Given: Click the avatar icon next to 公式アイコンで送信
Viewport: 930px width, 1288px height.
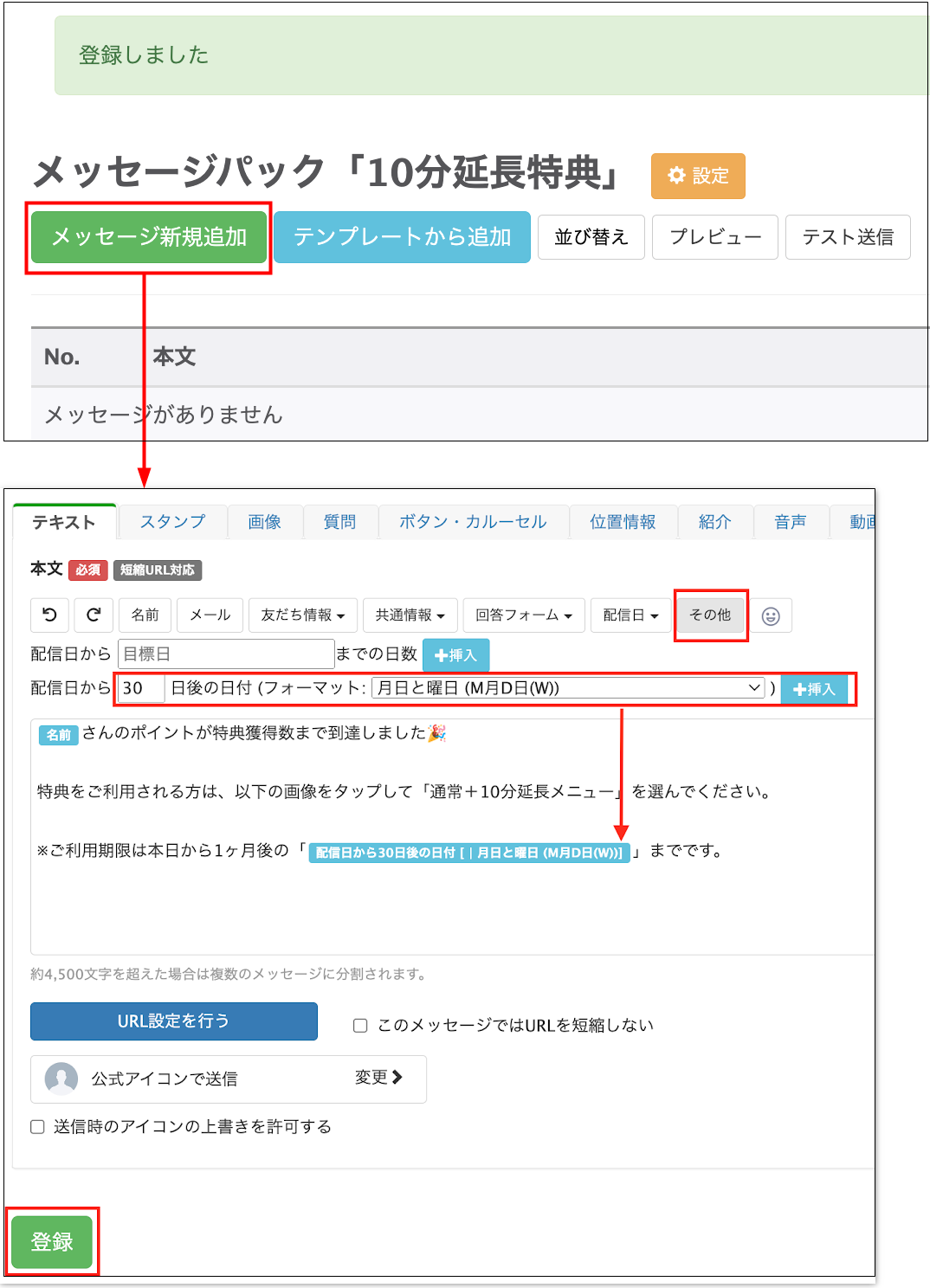Looking at the screenshot, I should tap(59, 1079).
